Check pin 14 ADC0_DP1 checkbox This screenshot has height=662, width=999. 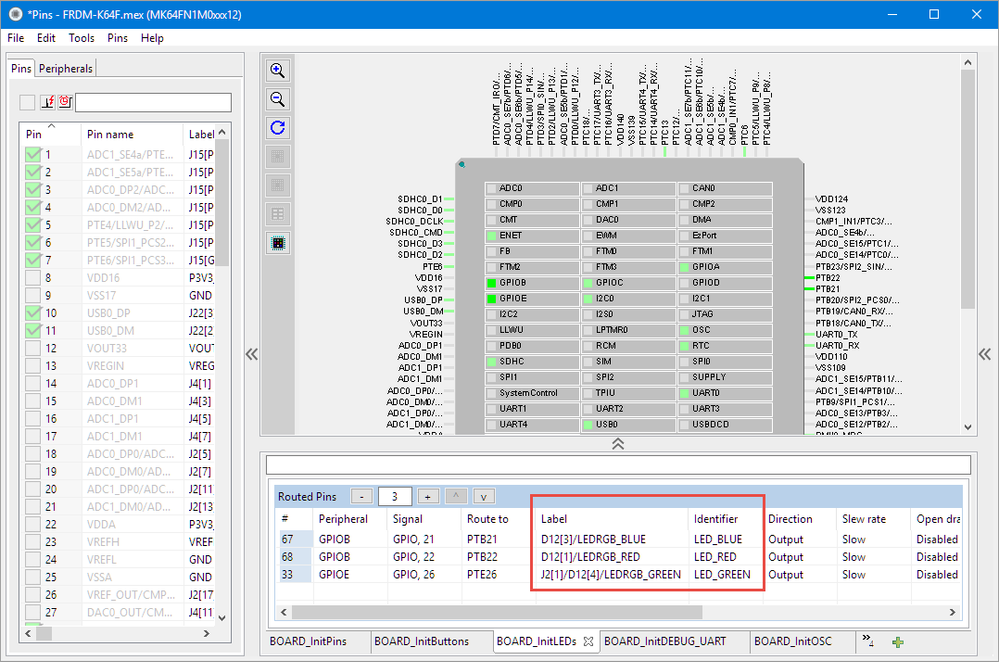(x=33, y=384)
